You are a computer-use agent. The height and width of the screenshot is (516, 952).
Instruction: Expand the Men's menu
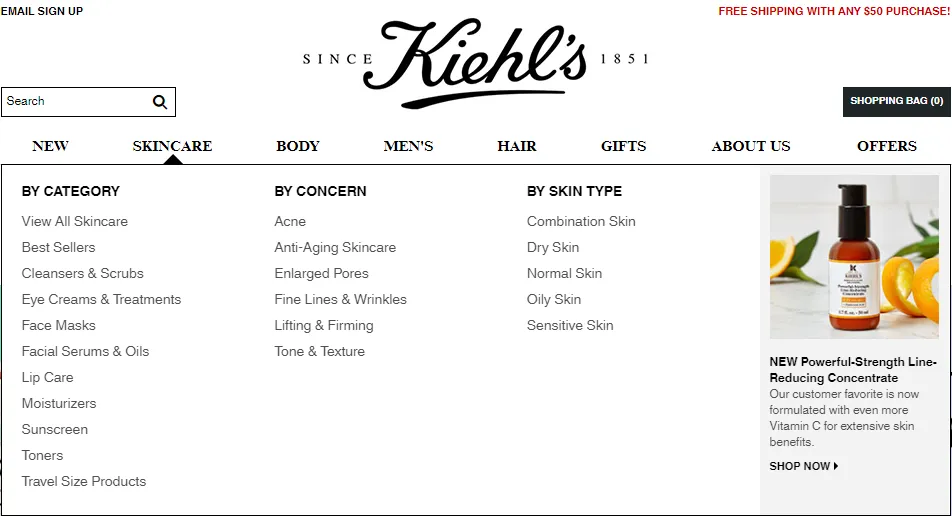(x=408, y=146)
